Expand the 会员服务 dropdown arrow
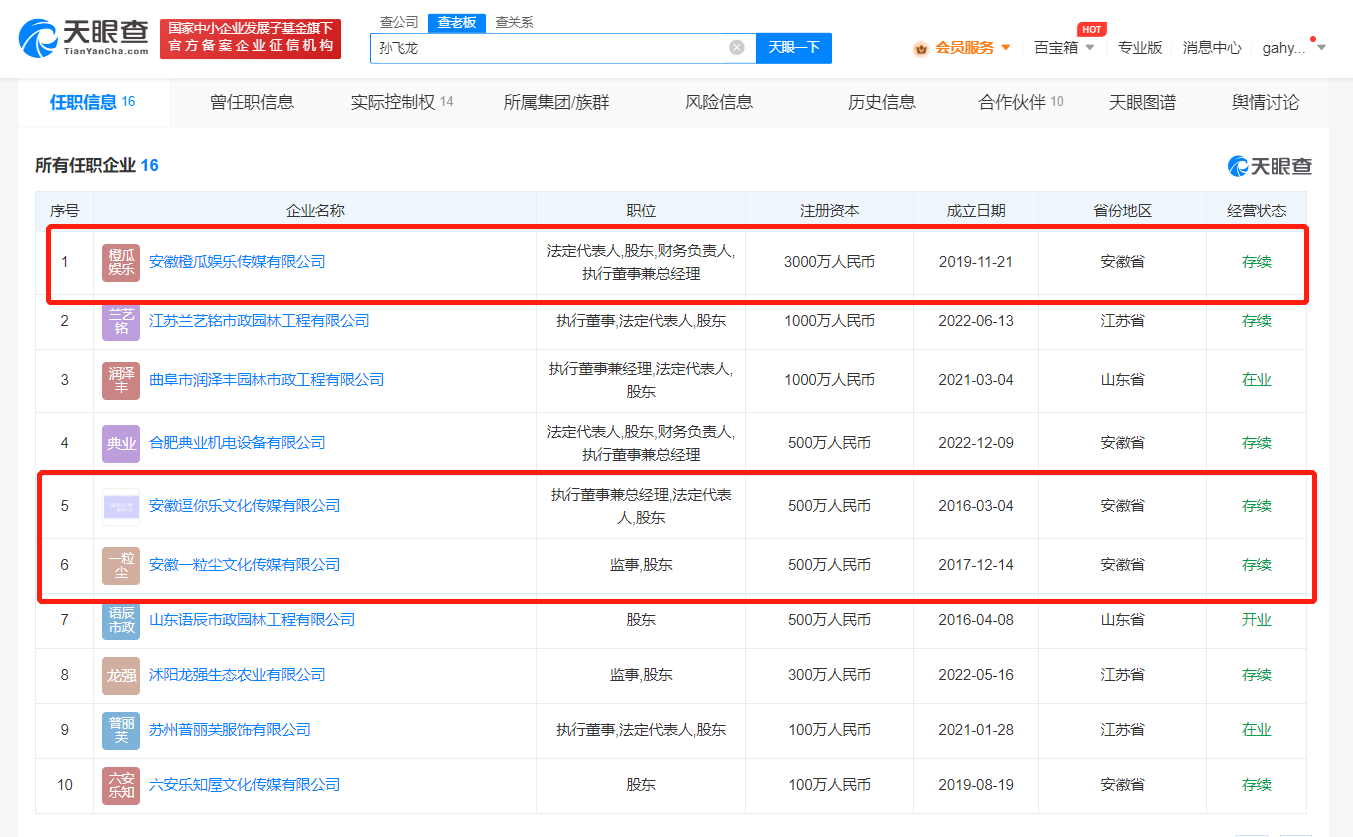This screenshot has width=1353, height=837. [1005, 48]
